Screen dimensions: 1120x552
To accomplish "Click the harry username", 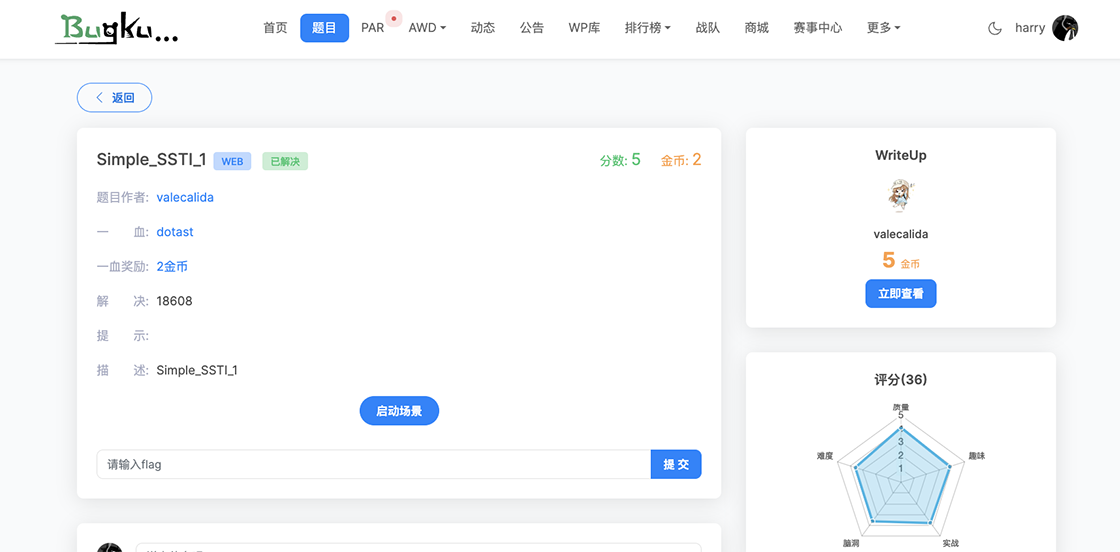I will (x=1030, y=29).
